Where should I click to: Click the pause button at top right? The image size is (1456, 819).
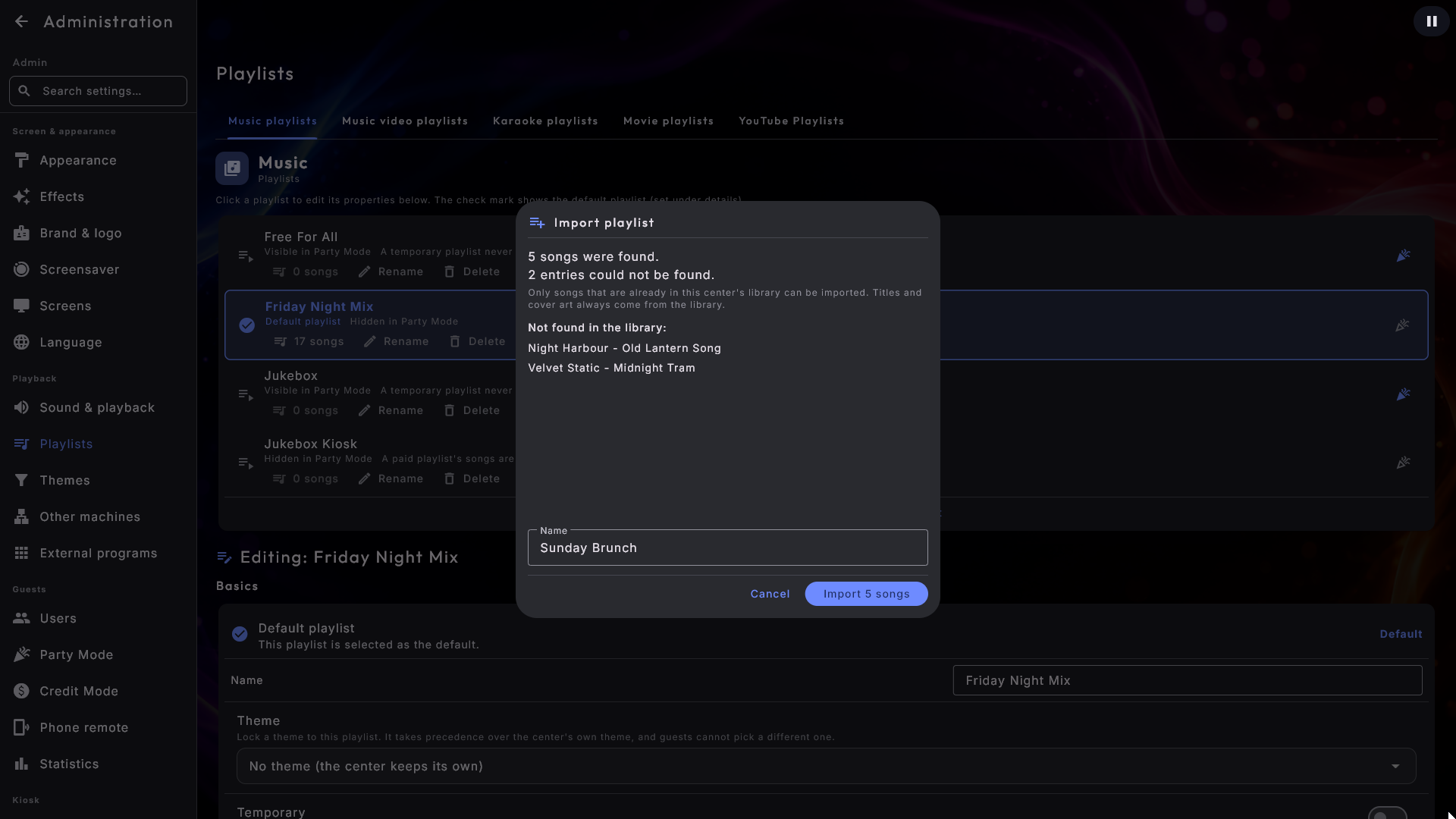1431,21
